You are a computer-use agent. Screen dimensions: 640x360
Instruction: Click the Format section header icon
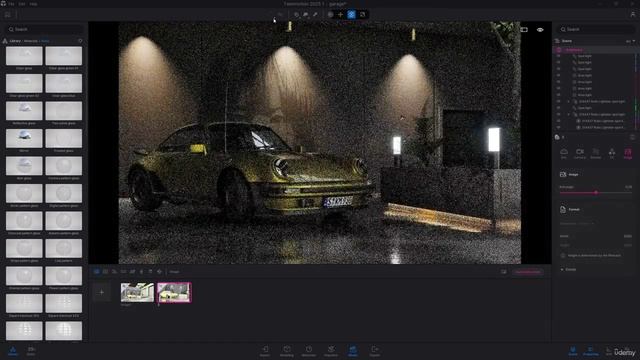pyautogui.click(x=563, y=209)
